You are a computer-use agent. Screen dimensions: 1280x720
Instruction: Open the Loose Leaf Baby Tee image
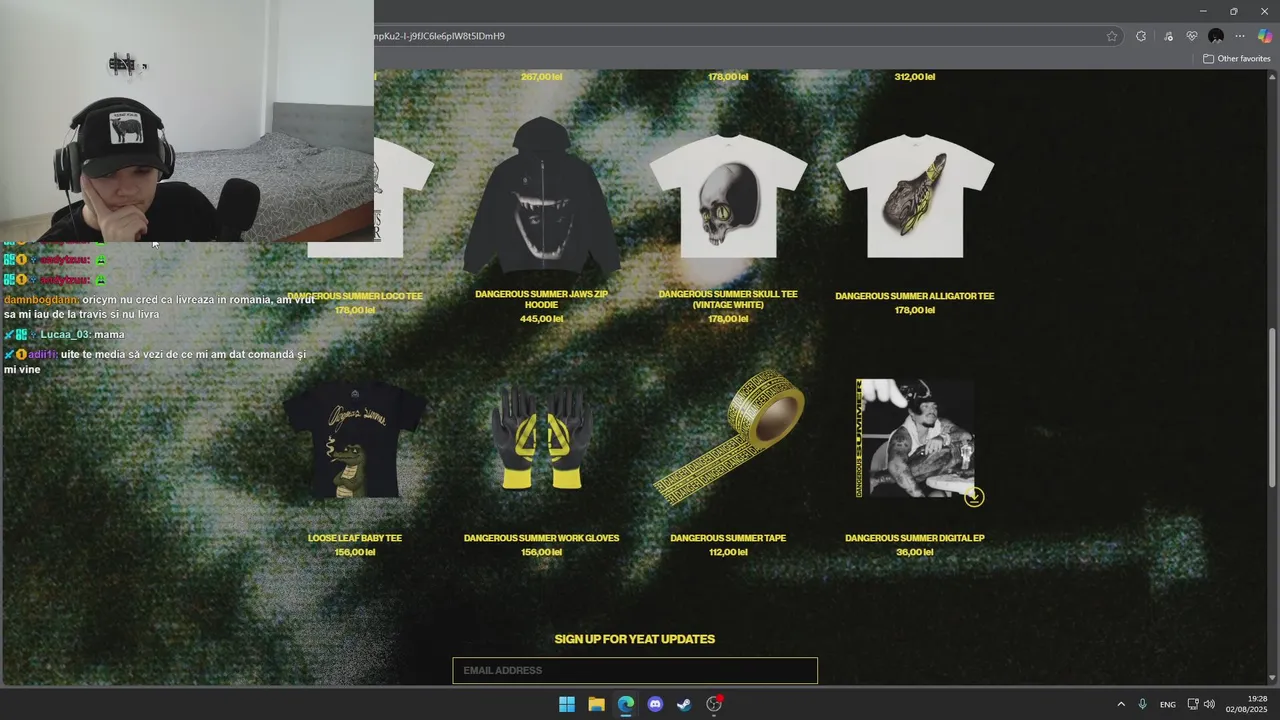pos(355,440)
